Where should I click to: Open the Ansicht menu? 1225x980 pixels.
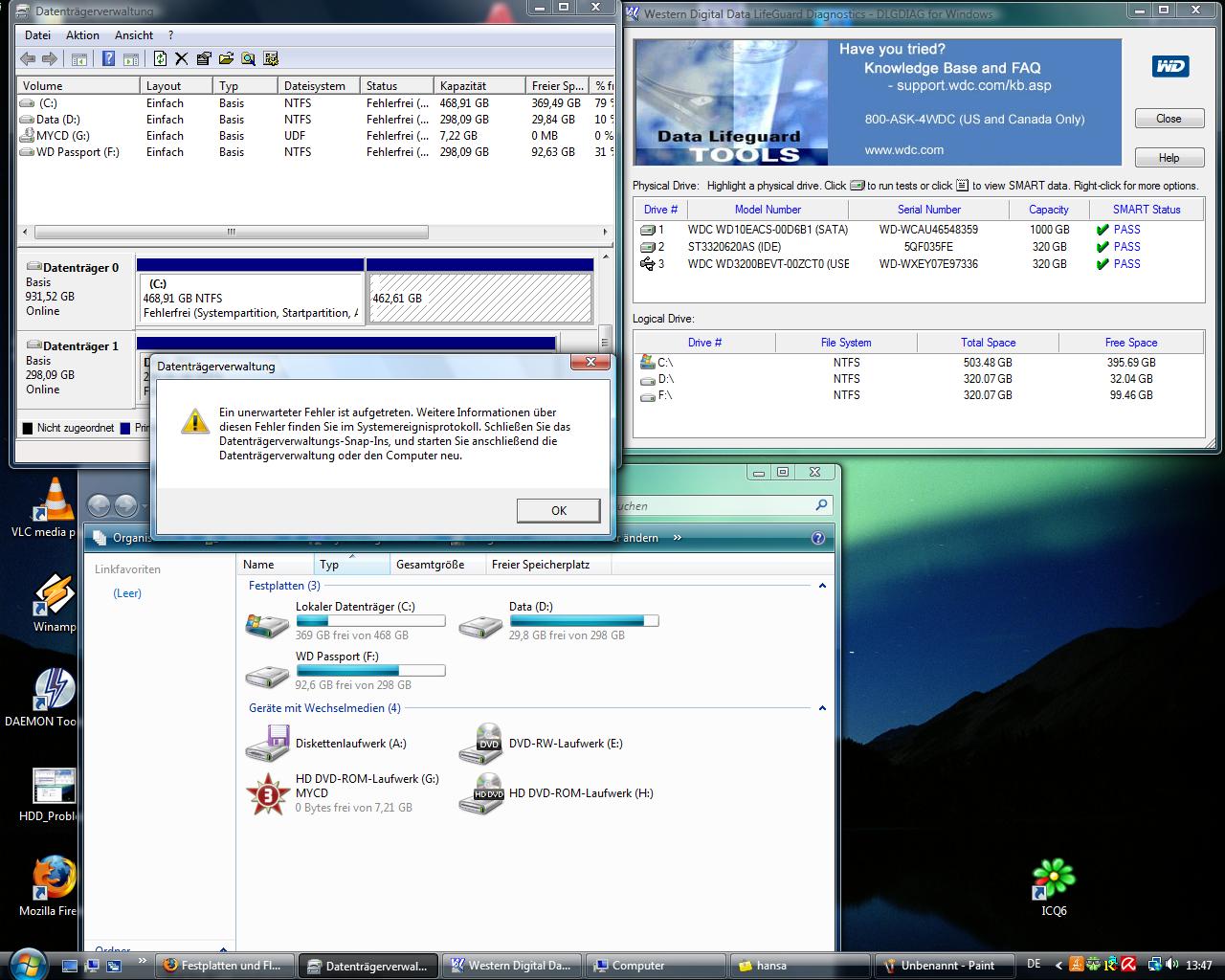pyautogui.click(x=134, y=35)
